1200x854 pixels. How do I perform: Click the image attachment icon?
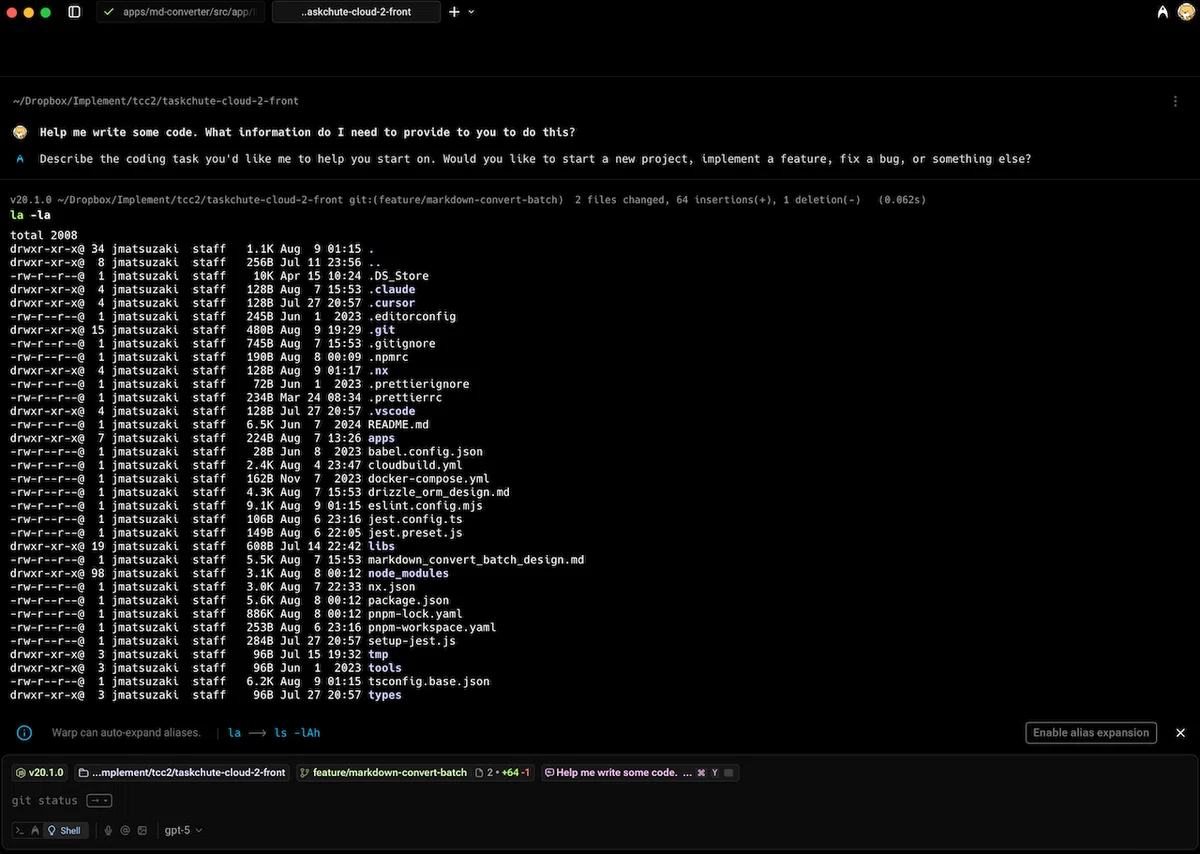click(142, 830)
